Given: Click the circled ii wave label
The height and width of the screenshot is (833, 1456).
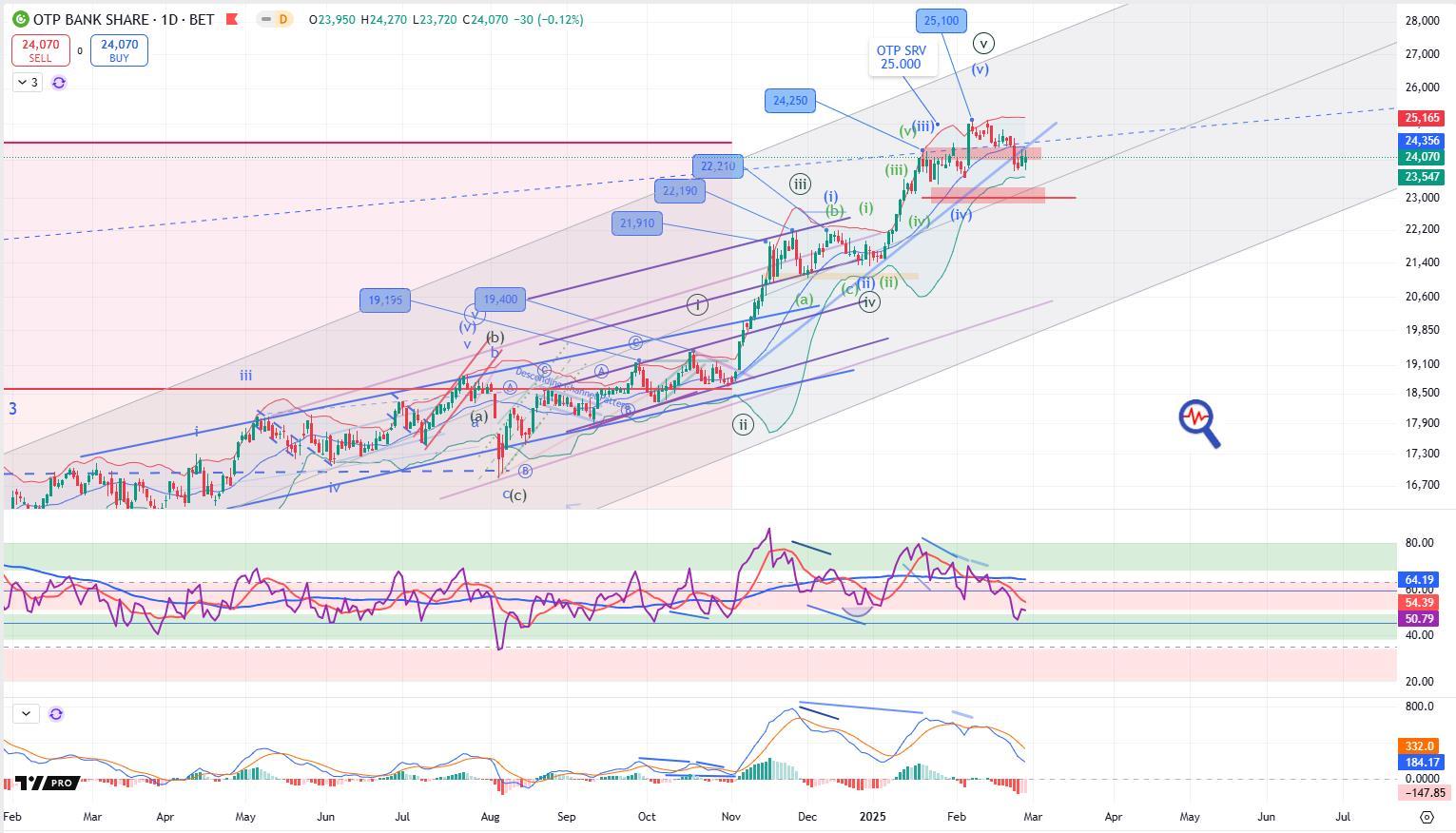Looking at the screenshot, I should [x=743, y=425].
